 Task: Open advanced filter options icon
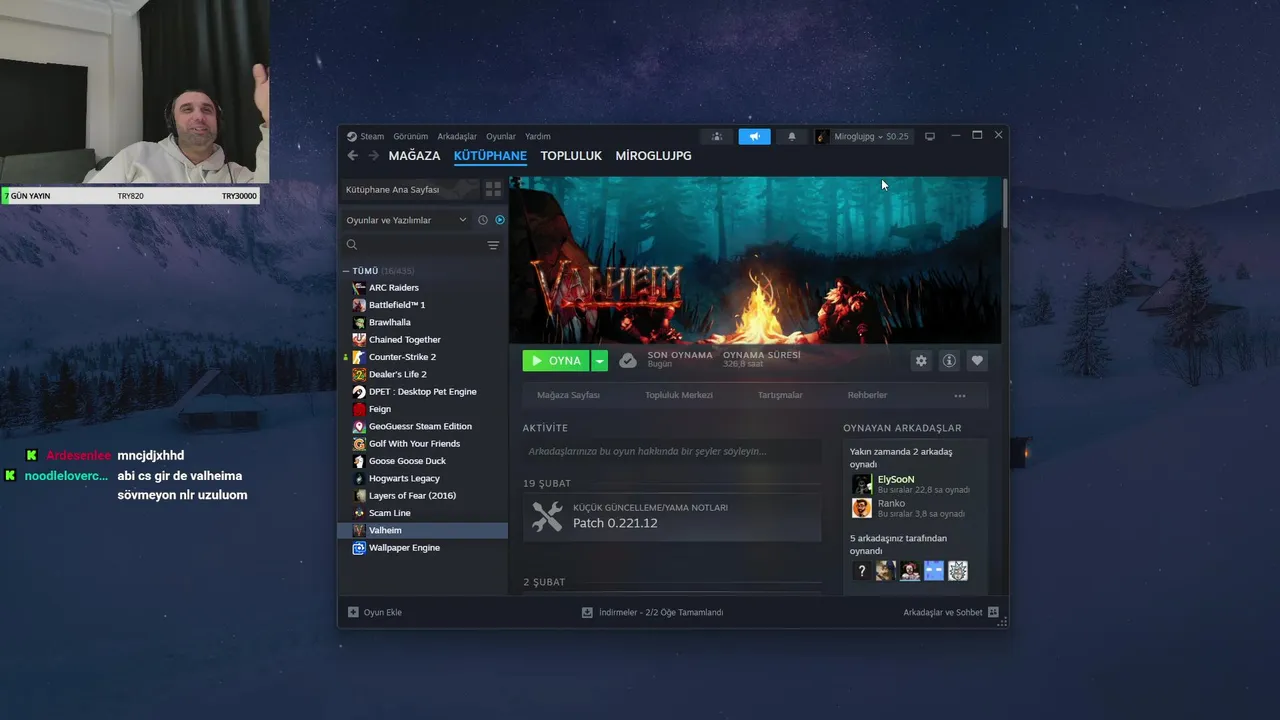coord(493,245)
